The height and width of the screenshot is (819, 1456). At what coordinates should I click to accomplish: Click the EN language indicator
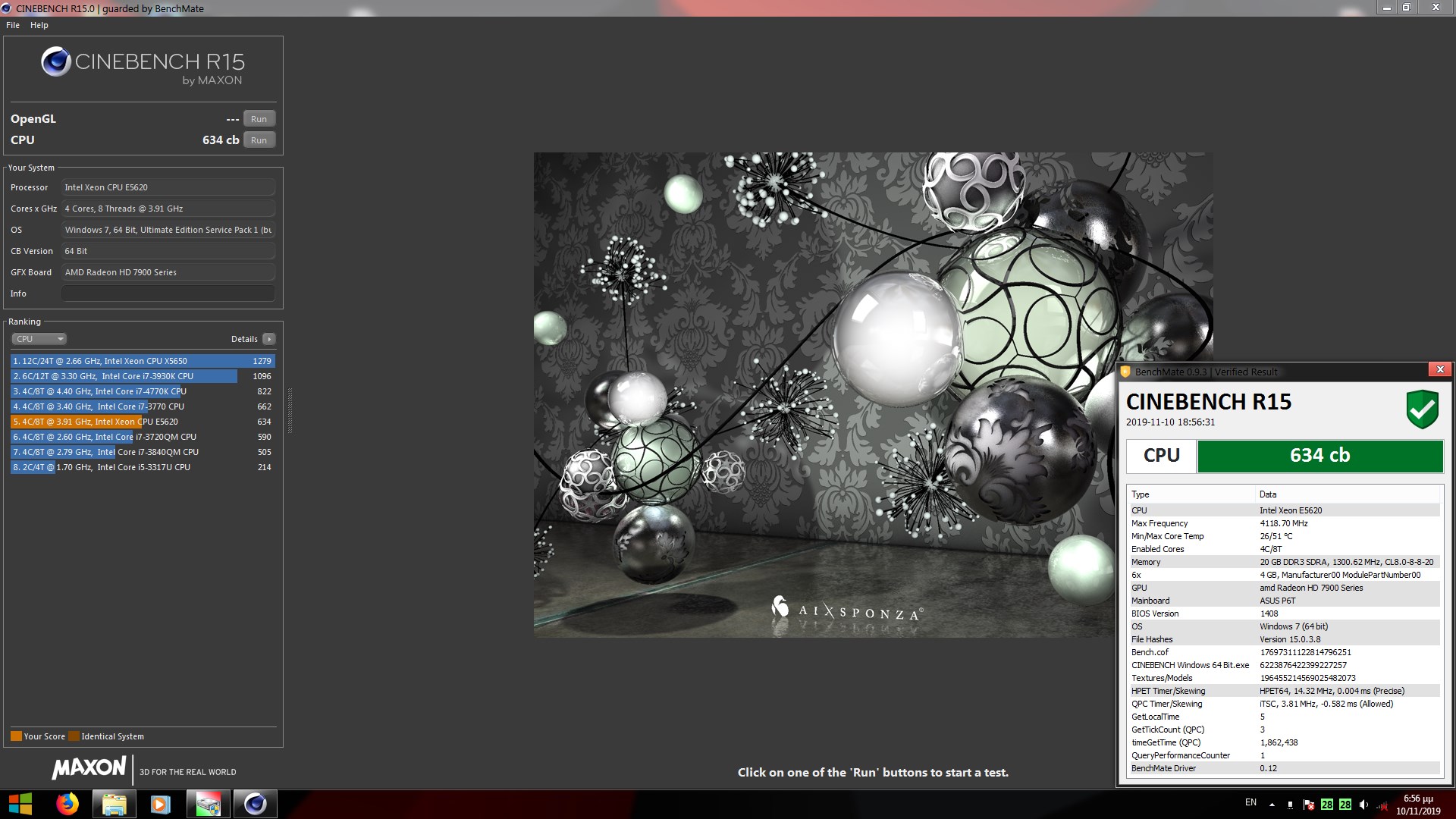pos(1250,802)
